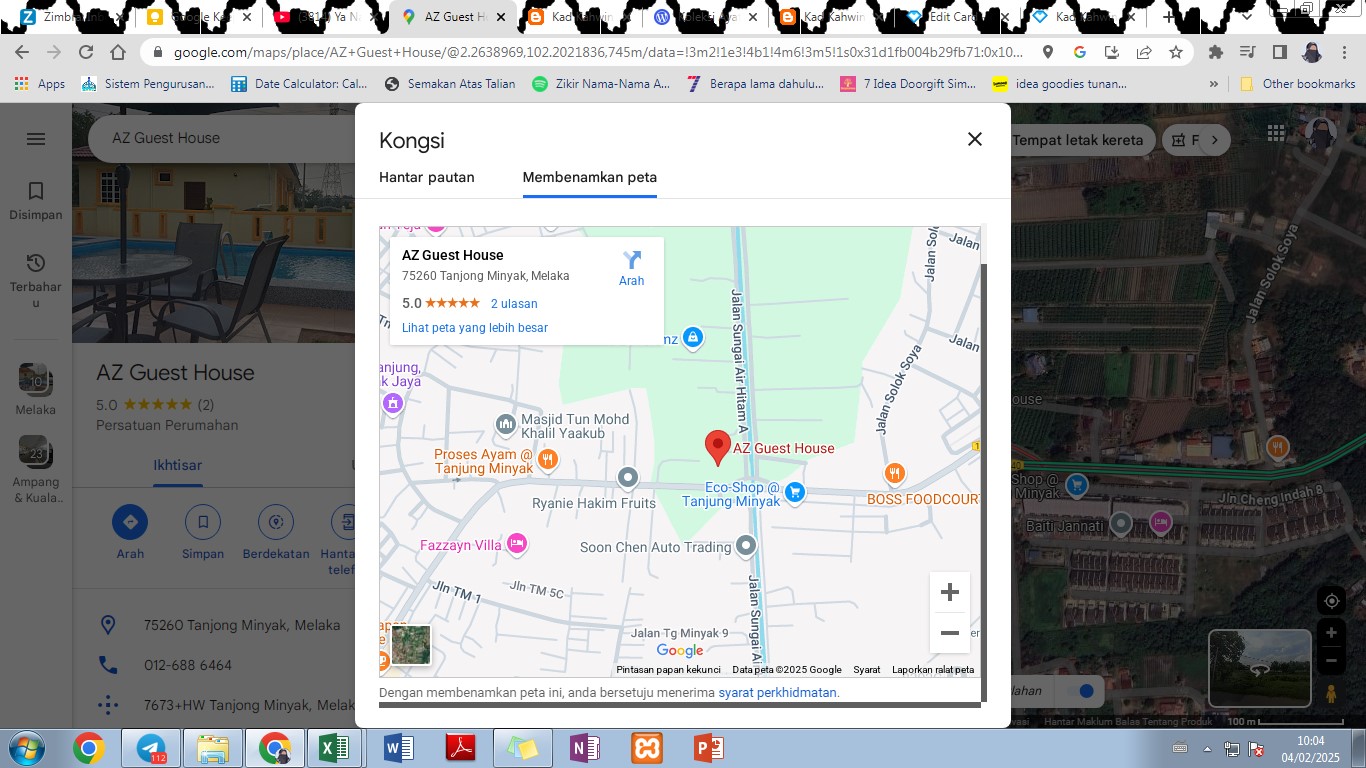Expand the filter chips right chevron

coord(1215,140)
